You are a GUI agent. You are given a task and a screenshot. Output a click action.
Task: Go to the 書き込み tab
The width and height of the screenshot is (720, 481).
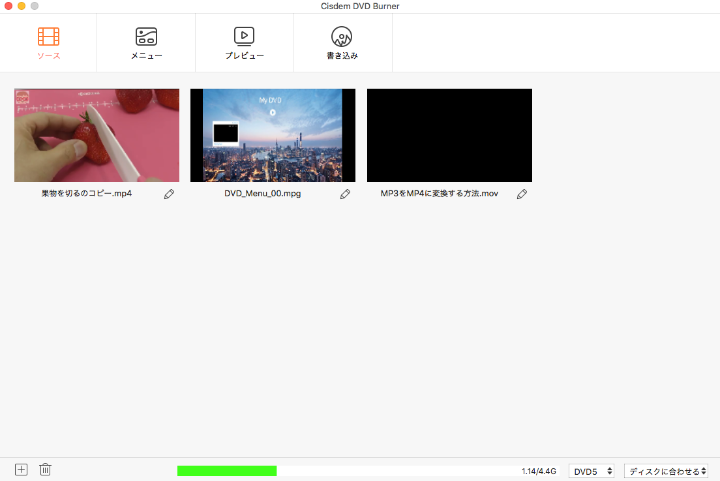(x=342, y=43)
